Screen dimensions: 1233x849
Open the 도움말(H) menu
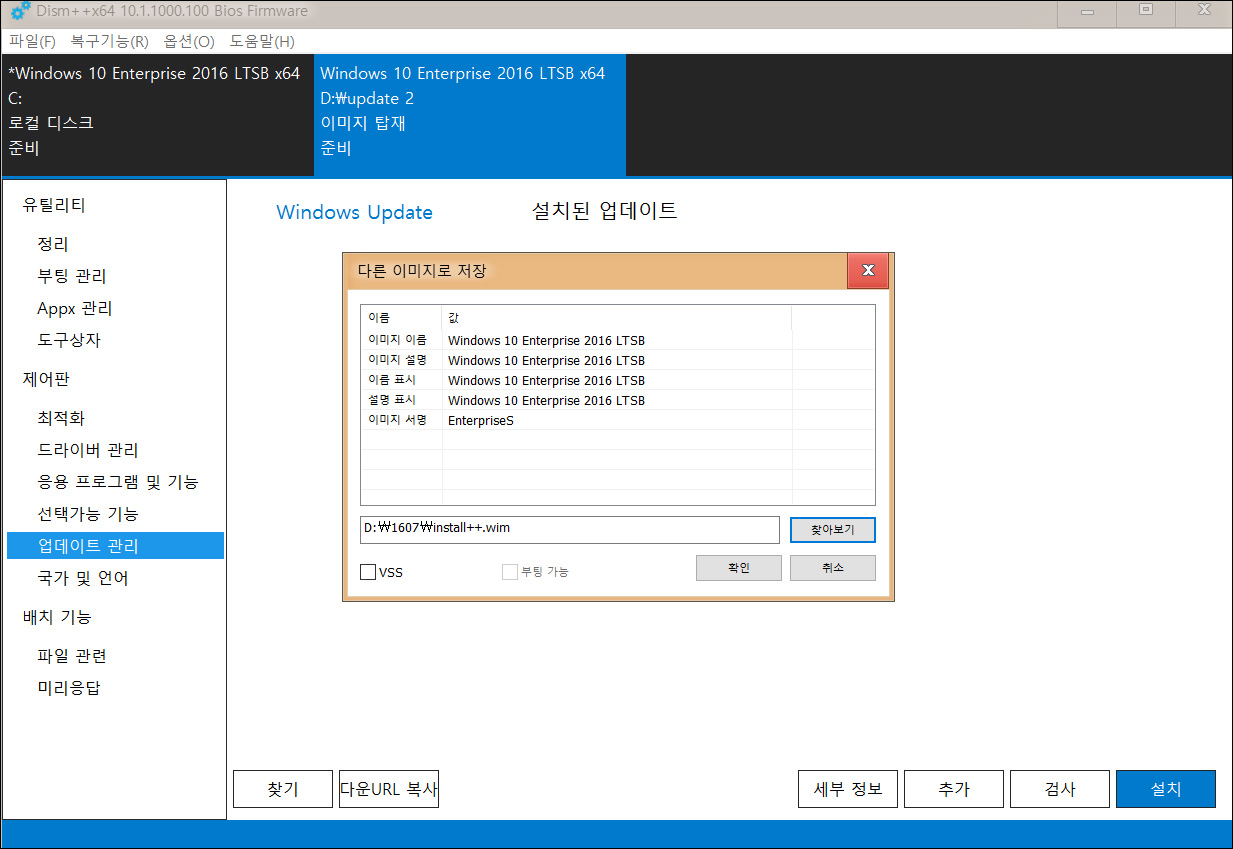tap(262, 41)
